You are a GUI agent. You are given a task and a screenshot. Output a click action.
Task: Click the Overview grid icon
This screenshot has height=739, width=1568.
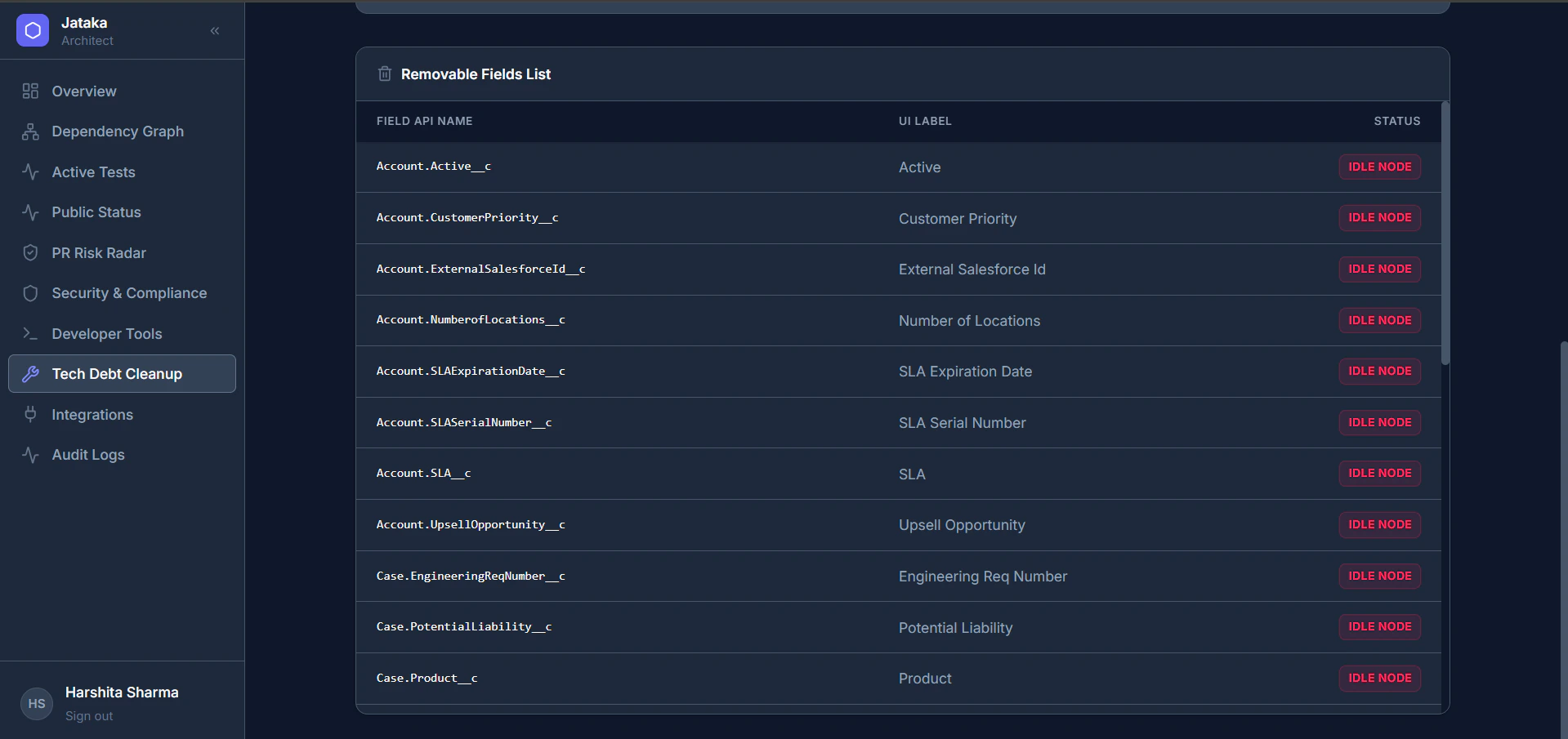click(30, 91)
